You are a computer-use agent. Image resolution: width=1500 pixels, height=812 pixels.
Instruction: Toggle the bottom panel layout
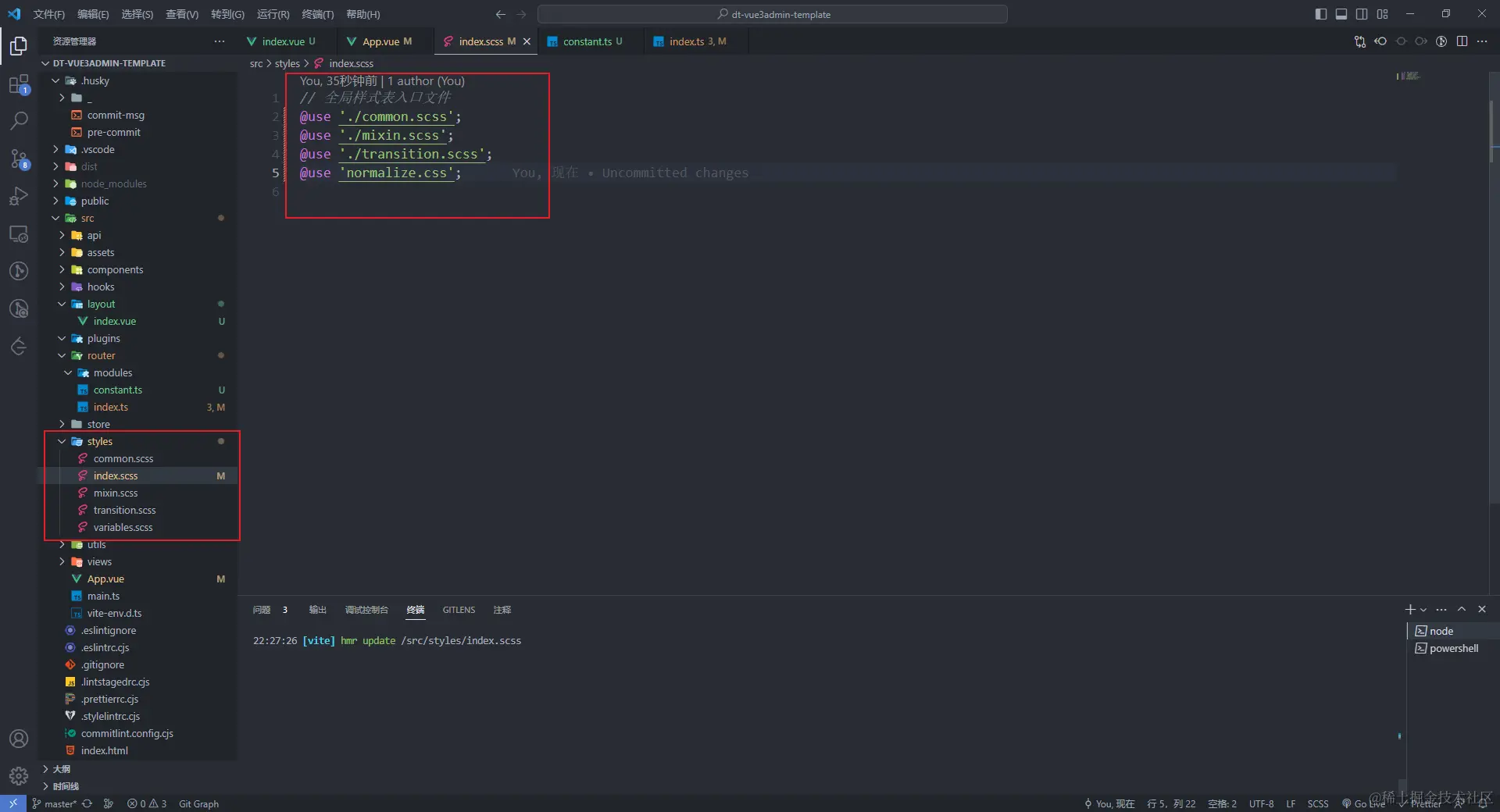[1341, 14]
